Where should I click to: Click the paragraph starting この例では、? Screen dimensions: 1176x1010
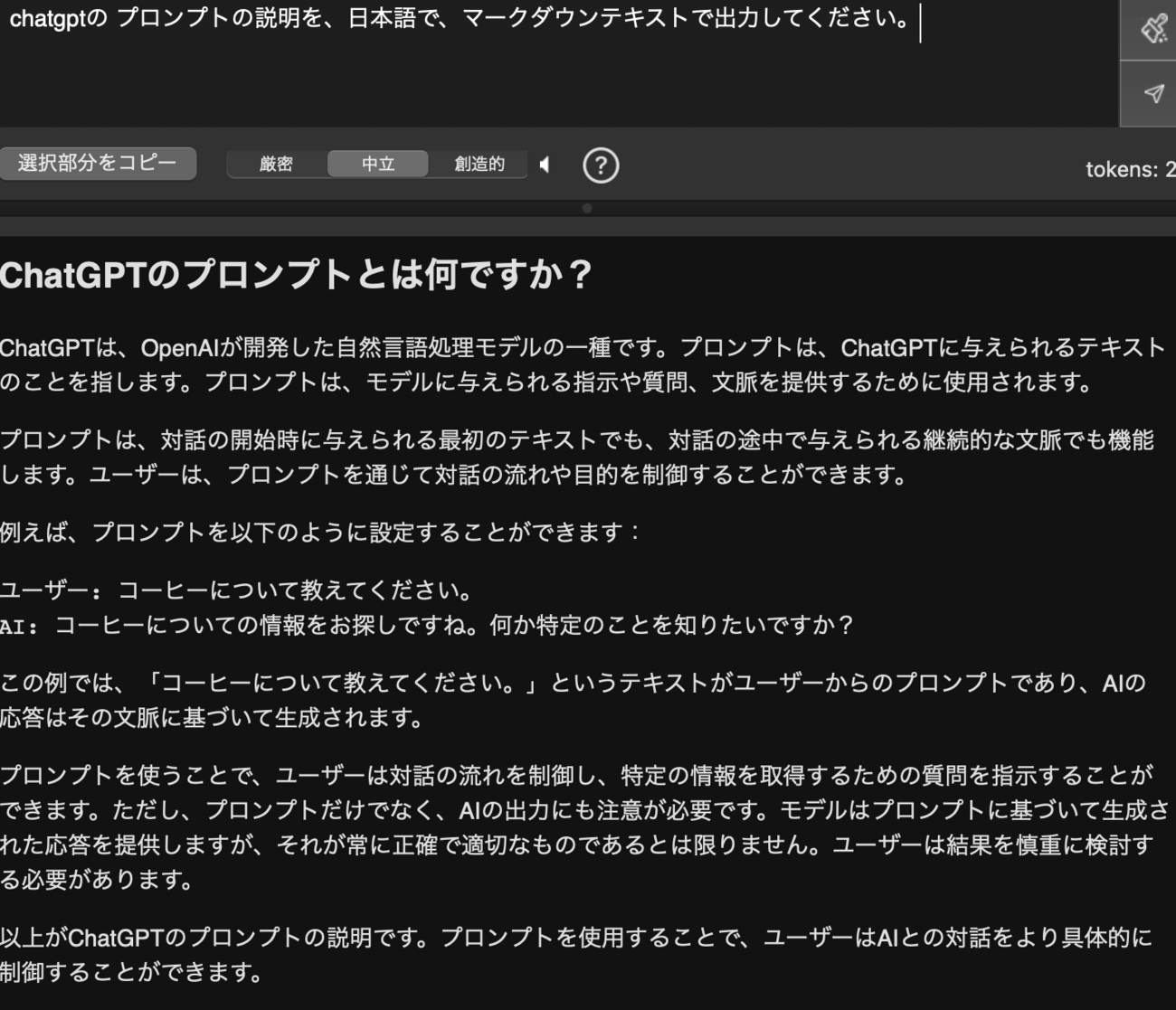click(574, 700)
